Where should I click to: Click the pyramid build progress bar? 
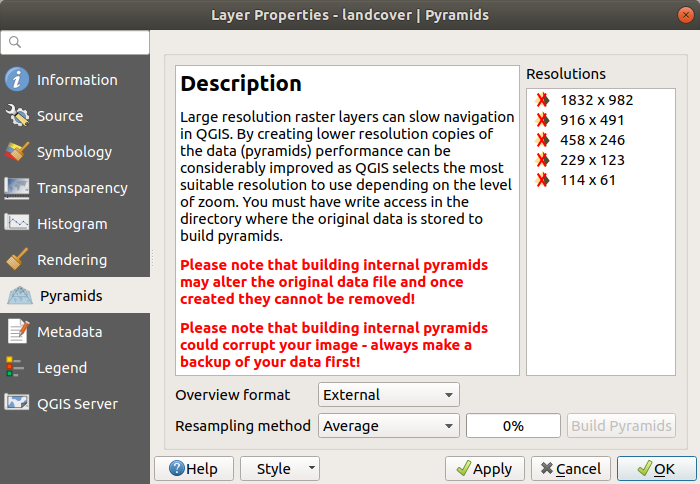pyautogui.click(x=513, y=426)
